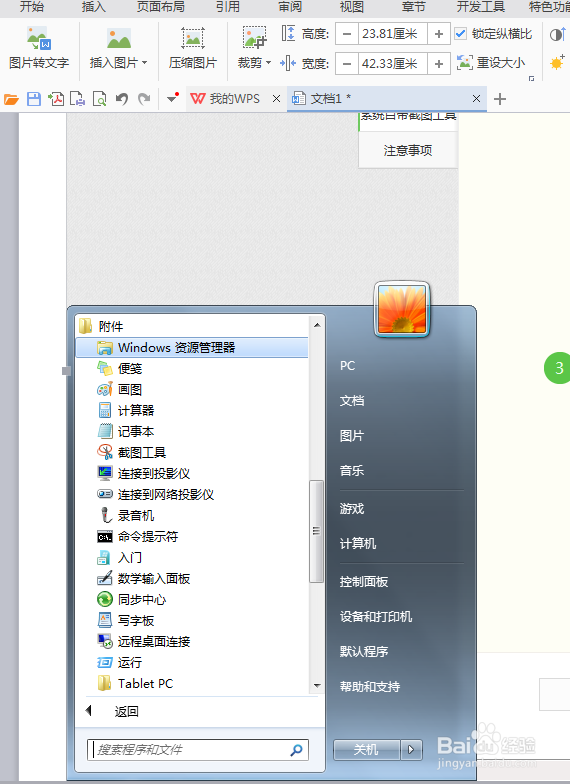The width and height of the screenshot is (570, 784).
Task: Increase 宽度 width with plus button
Action: (x=438, y=64)
